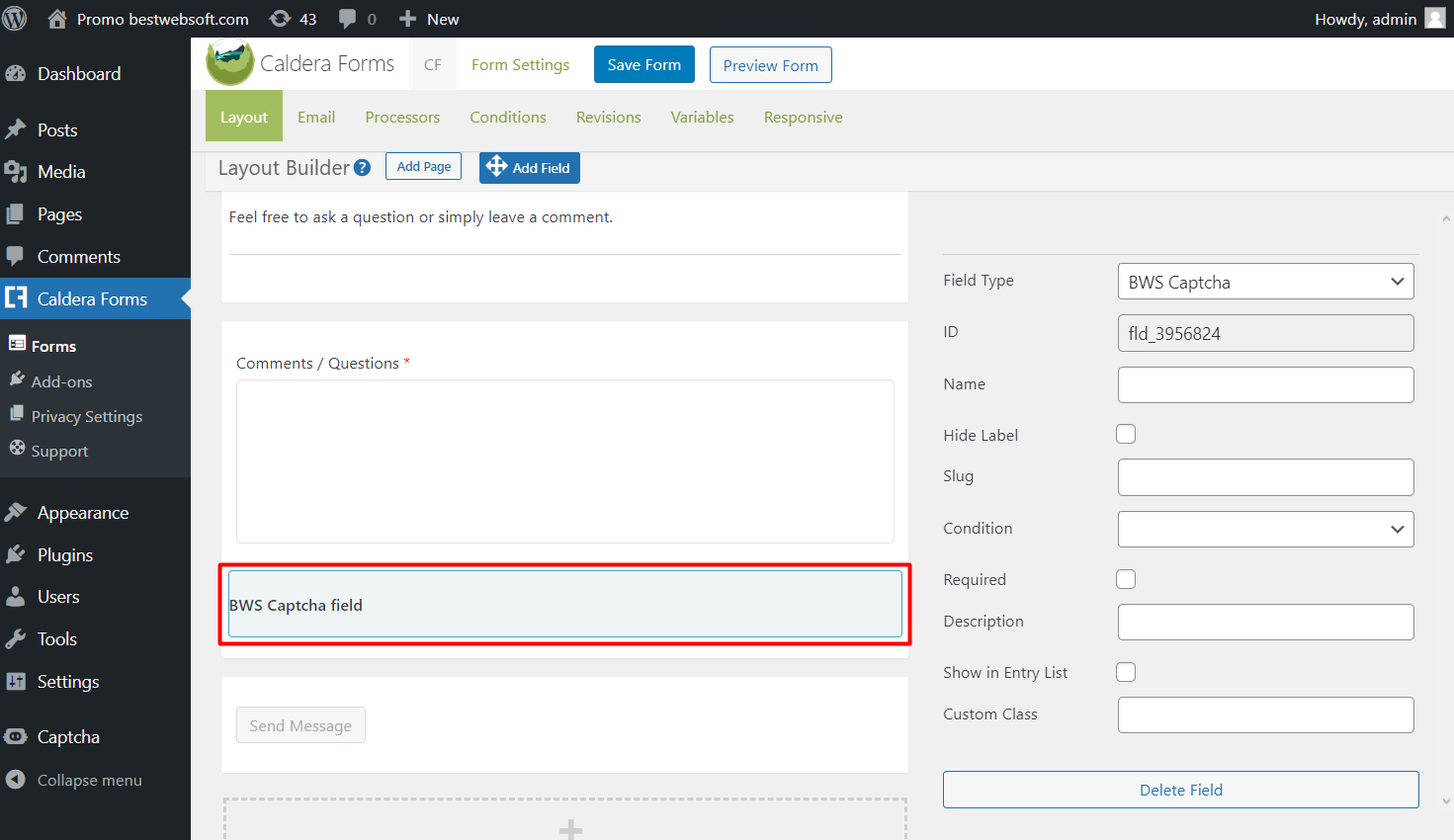Screen dimensions: 1454x840
Task: Open the Variables tab
Action: click(703, 117)
